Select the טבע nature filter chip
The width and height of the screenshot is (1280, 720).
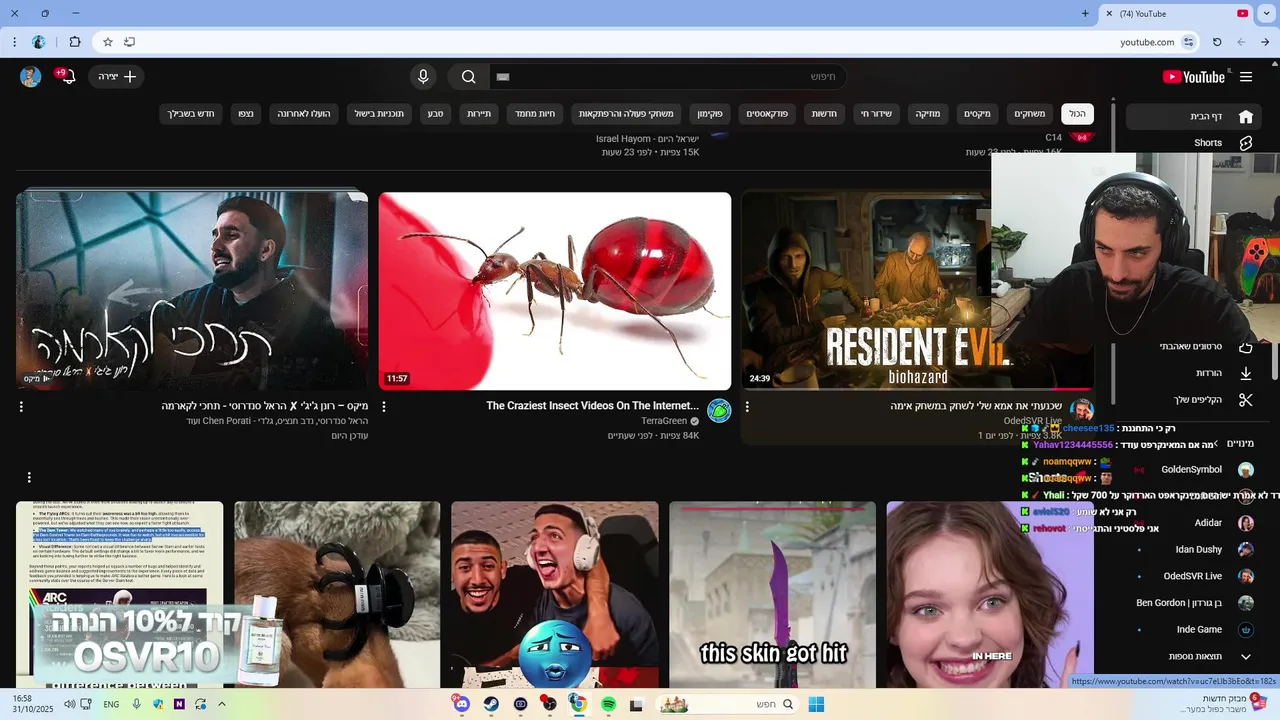[435, 114]
